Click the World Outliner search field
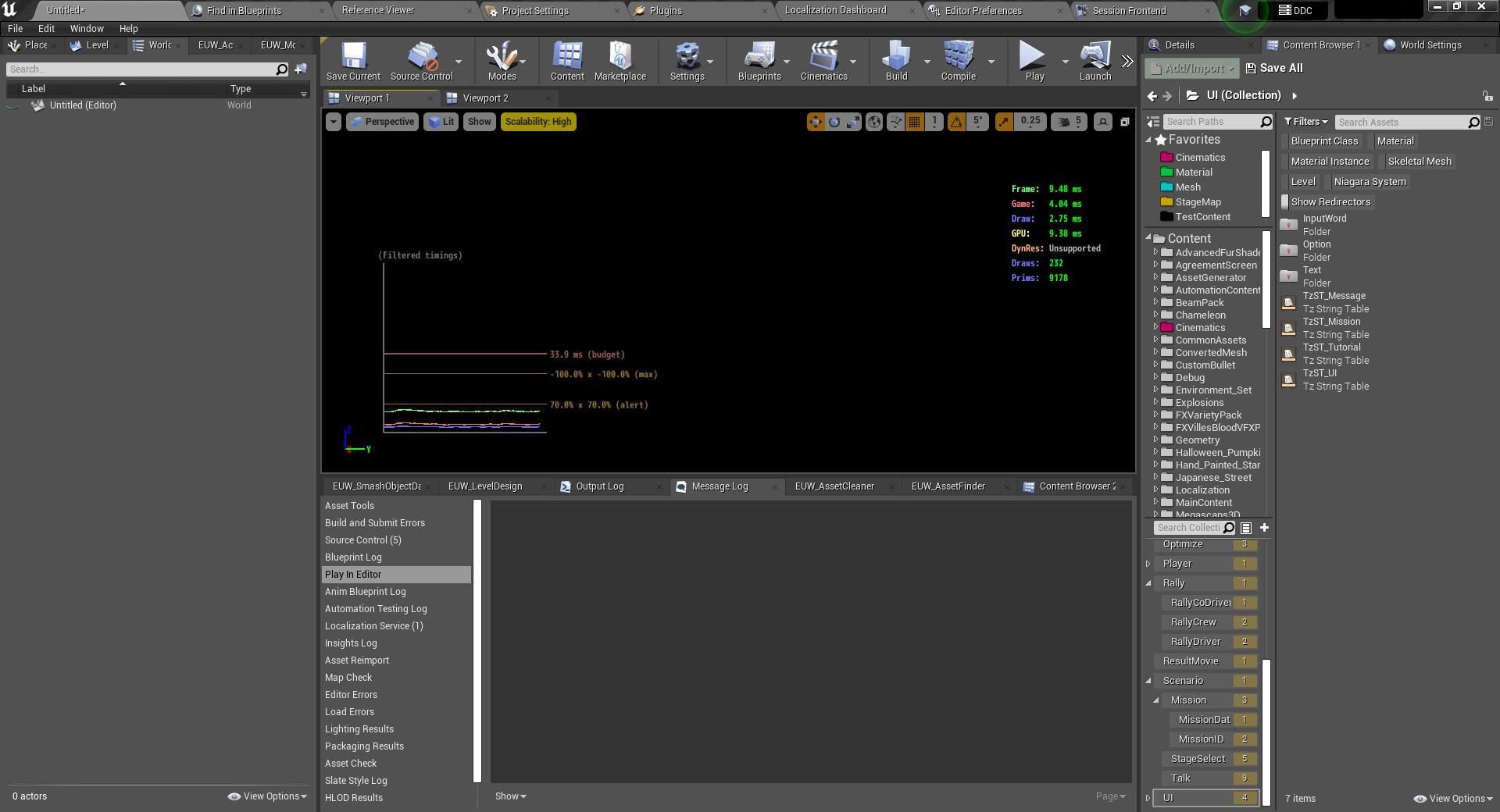This screenshot has width=1500, height=812. point(147,69)
